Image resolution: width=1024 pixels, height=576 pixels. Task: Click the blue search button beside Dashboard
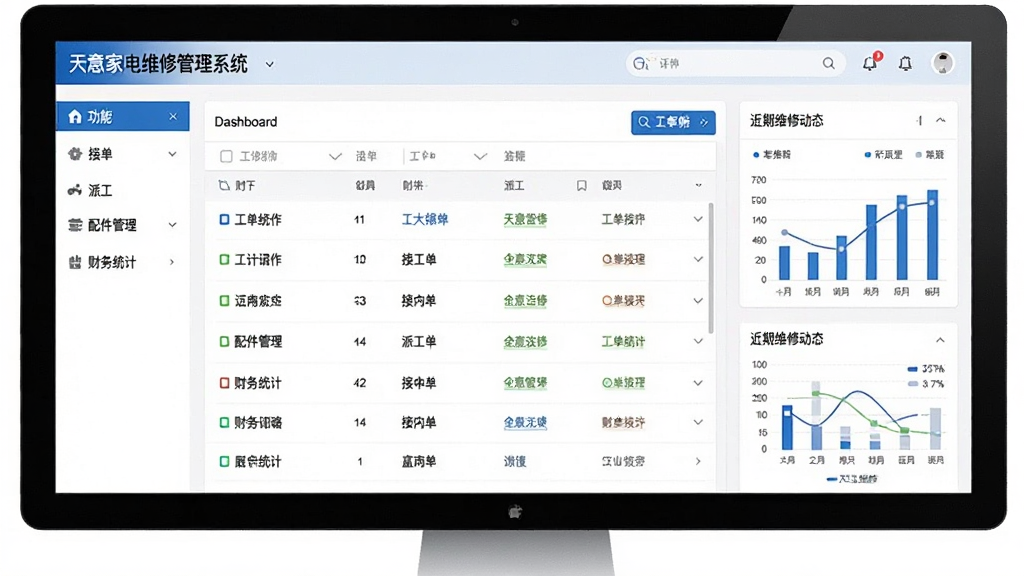(673, 122)
